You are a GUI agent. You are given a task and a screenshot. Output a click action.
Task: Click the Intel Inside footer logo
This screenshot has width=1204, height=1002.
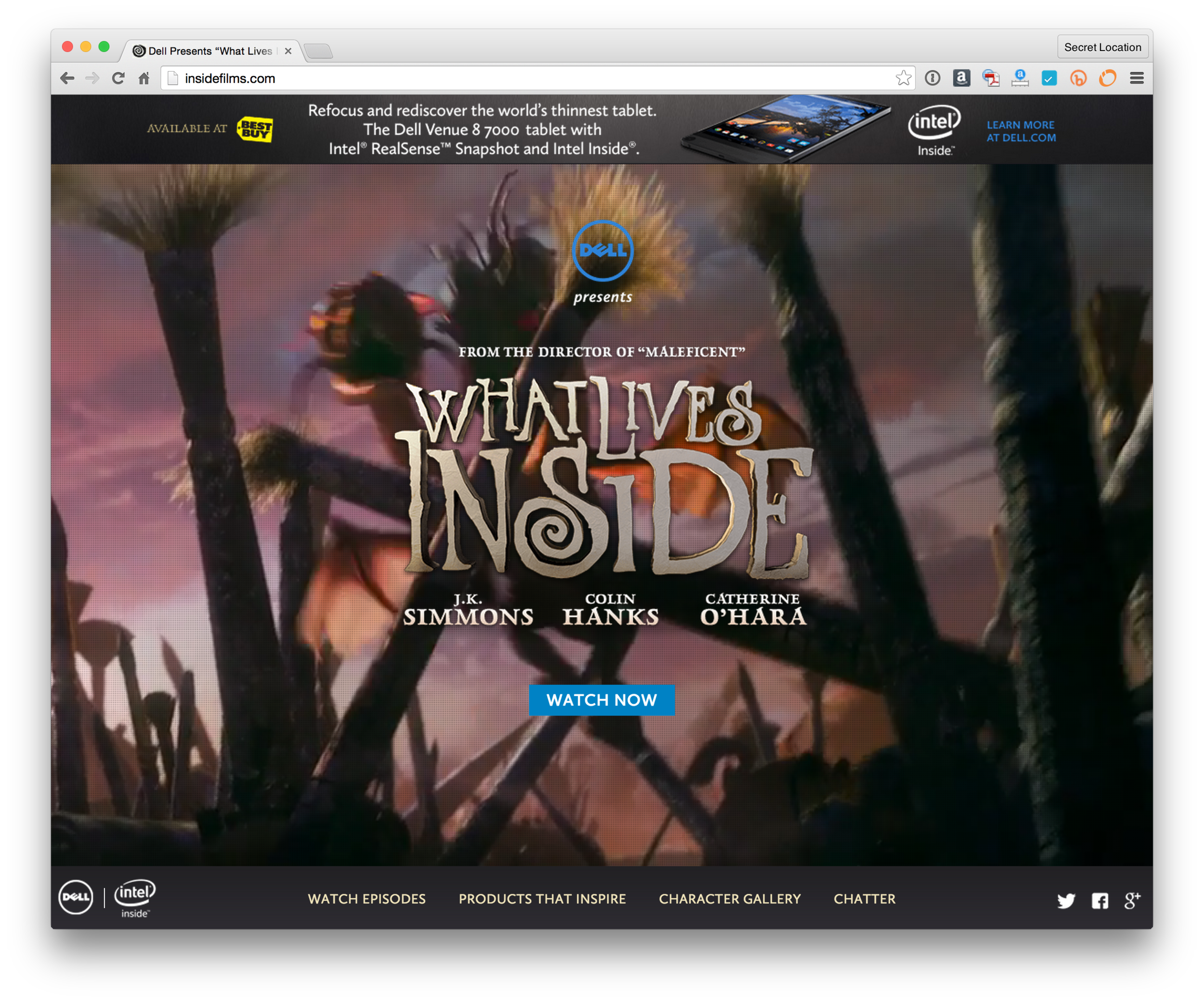135,898
